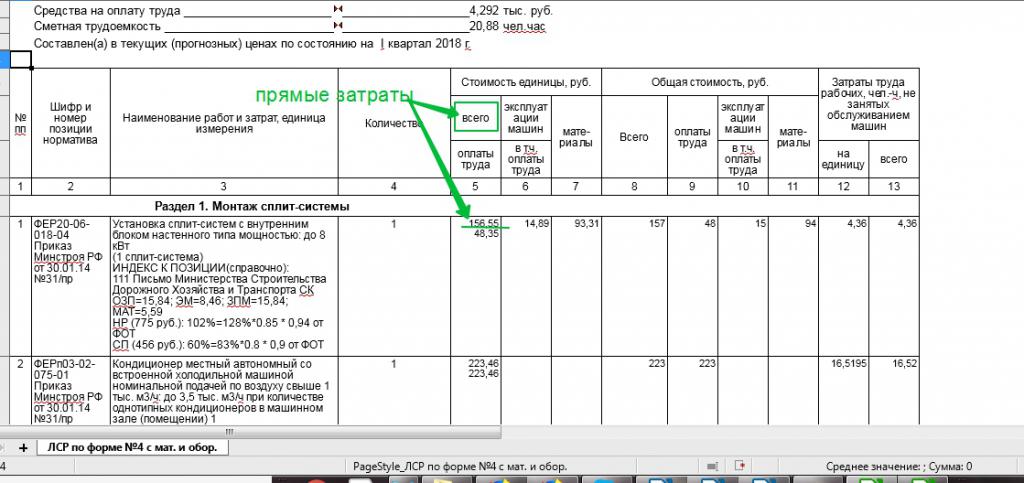The height and width of the screenshot is (483, 1024).
Task: Select the Установка сплит-систем description cell
Action: pyautogui.click(x=224, y=287)
